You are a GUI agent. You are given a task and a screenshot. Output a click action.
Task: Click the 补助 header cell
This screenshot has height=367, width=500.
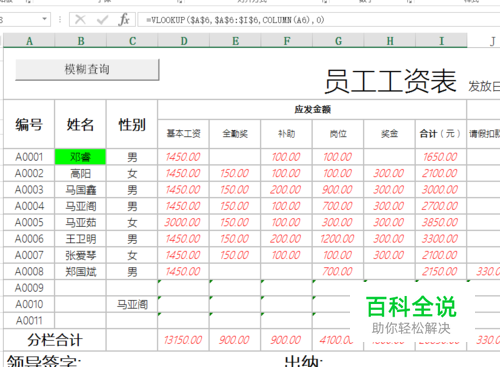(x=287, y=134)
